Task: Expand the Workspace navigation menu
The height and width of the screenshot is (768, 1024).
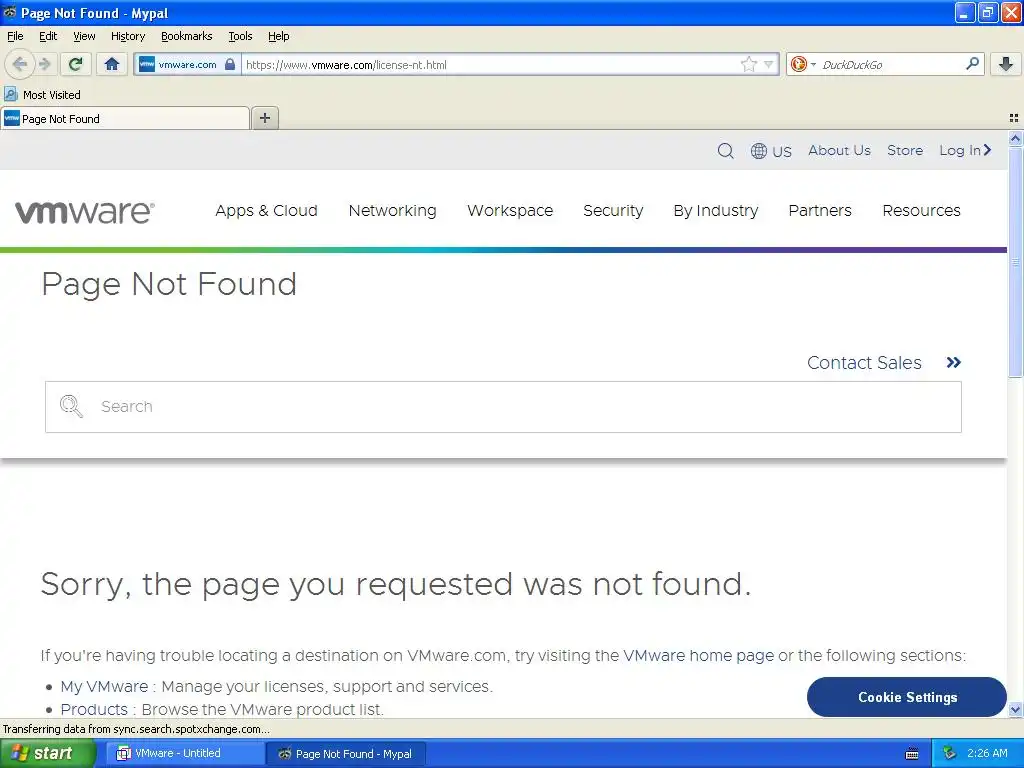Action: (510, 211)
